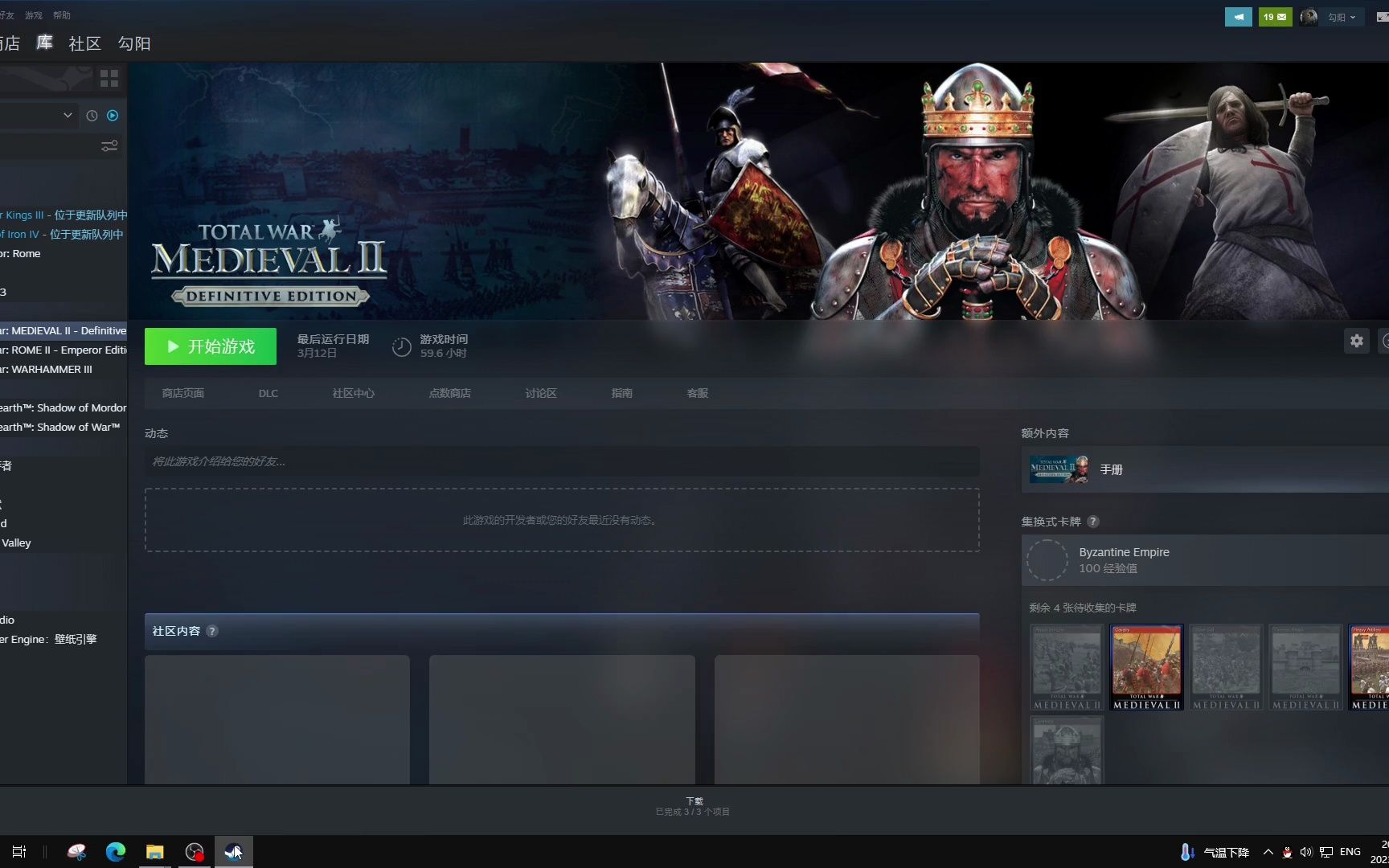
Task: Open File Explorer from taskbar
Action: tap(154, 852)
